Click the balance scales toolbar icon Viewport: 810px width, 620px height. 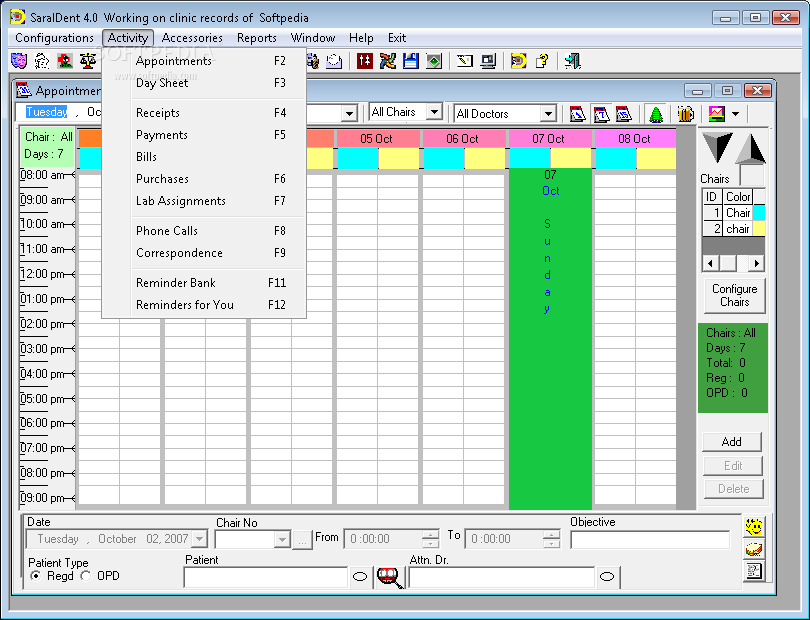(x=88, y=61)
